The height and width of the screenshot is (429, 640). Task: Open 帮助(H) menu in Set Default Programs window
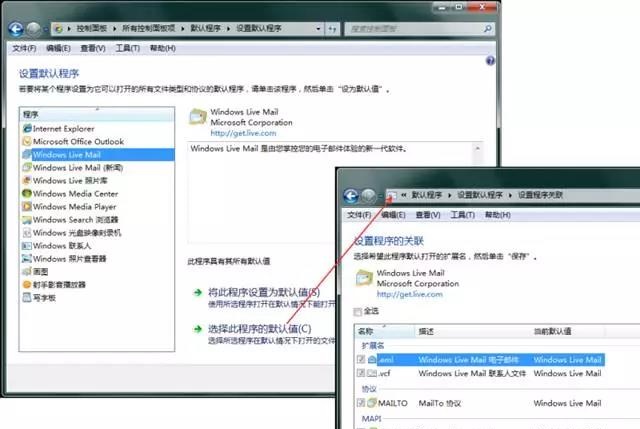tap(162, 48)
